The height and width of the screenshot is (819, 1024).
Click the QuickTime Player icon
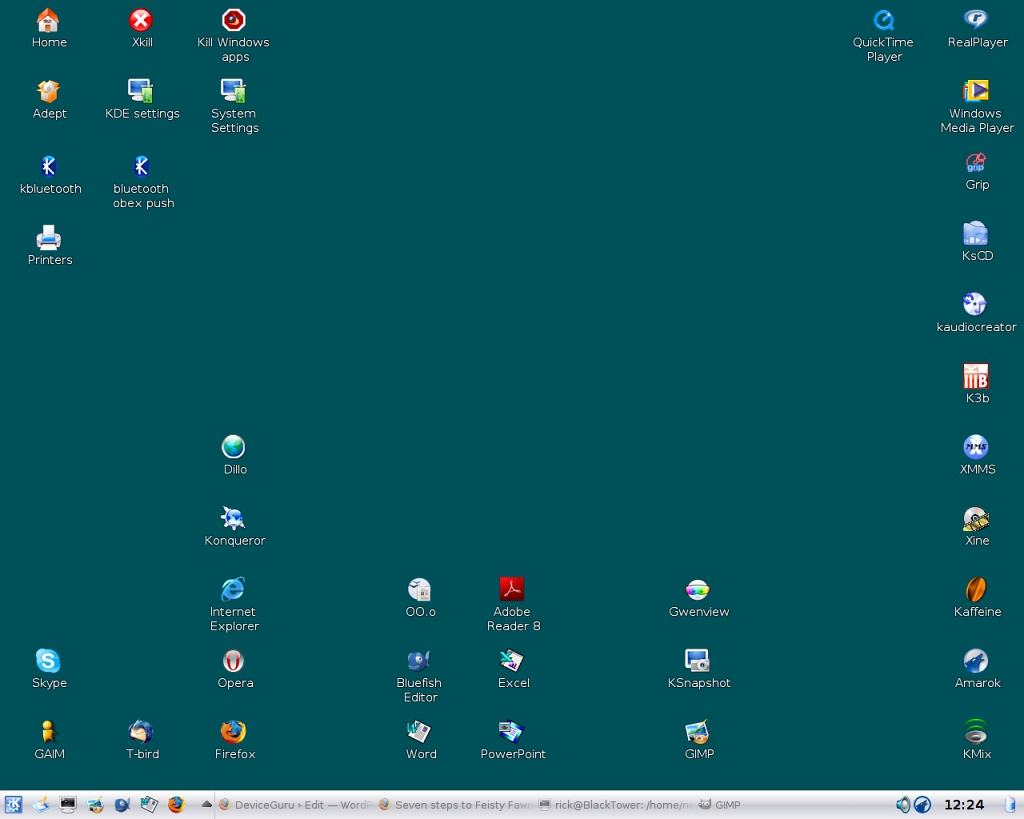click(x=884, y=21)
